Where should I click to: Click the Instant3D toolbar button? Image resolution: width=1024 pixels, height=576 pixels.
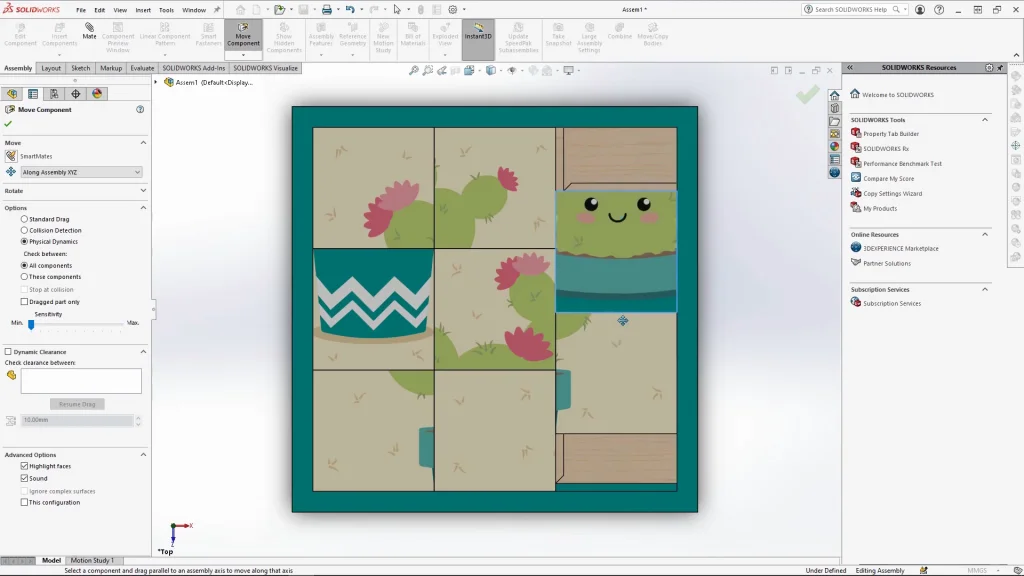tap(478, 31)
